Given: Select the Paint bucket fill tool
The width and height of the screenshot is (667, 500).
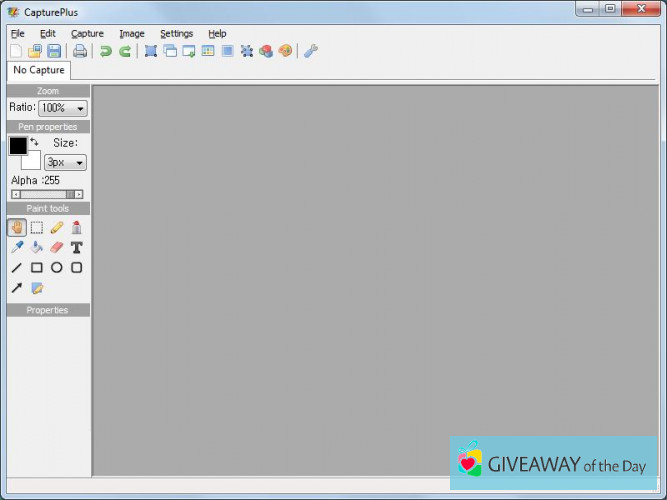Looking at the screenshot, I should 37,248.
